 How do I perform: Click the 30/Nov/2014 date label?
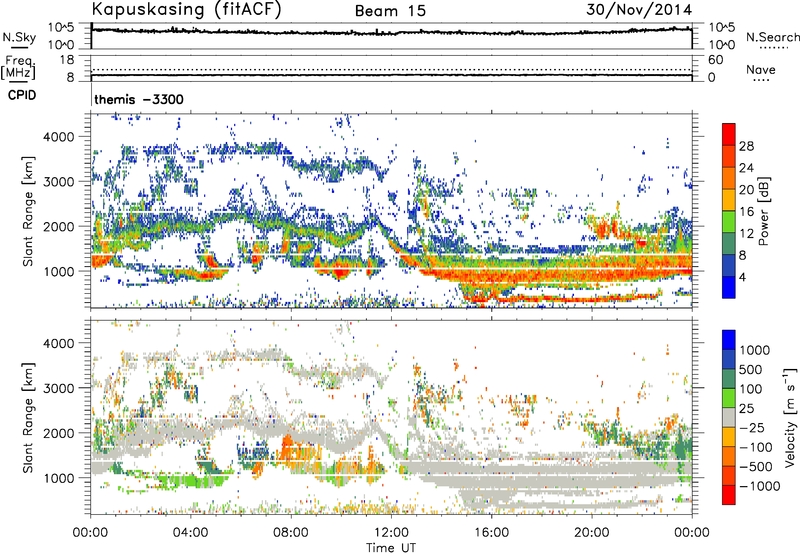pos(639,10)
